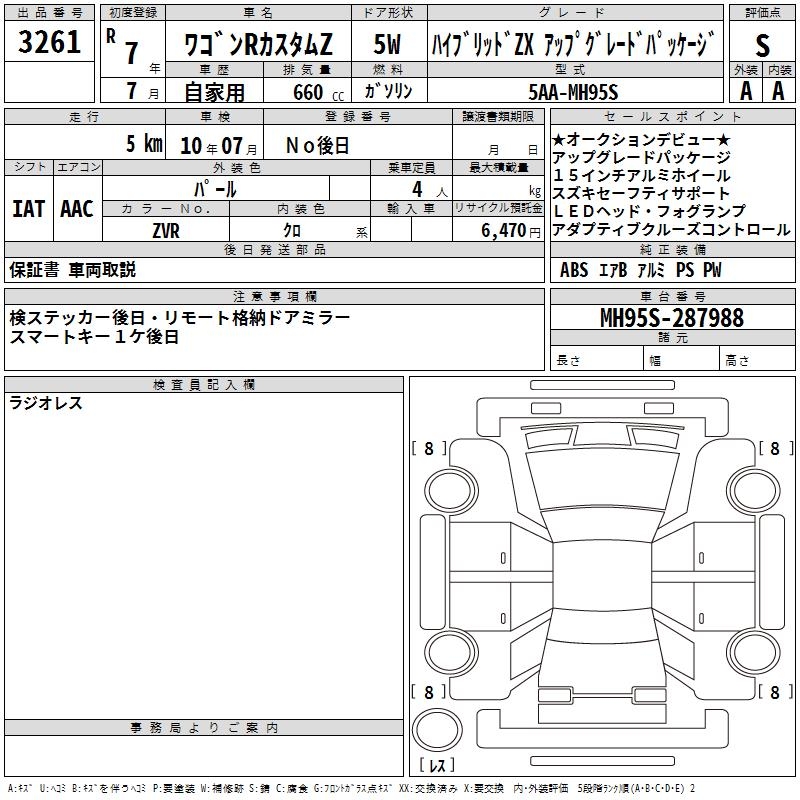Screen dimensions: 800x800
Task: Select the shift type IAT
Action: (29, 209)
